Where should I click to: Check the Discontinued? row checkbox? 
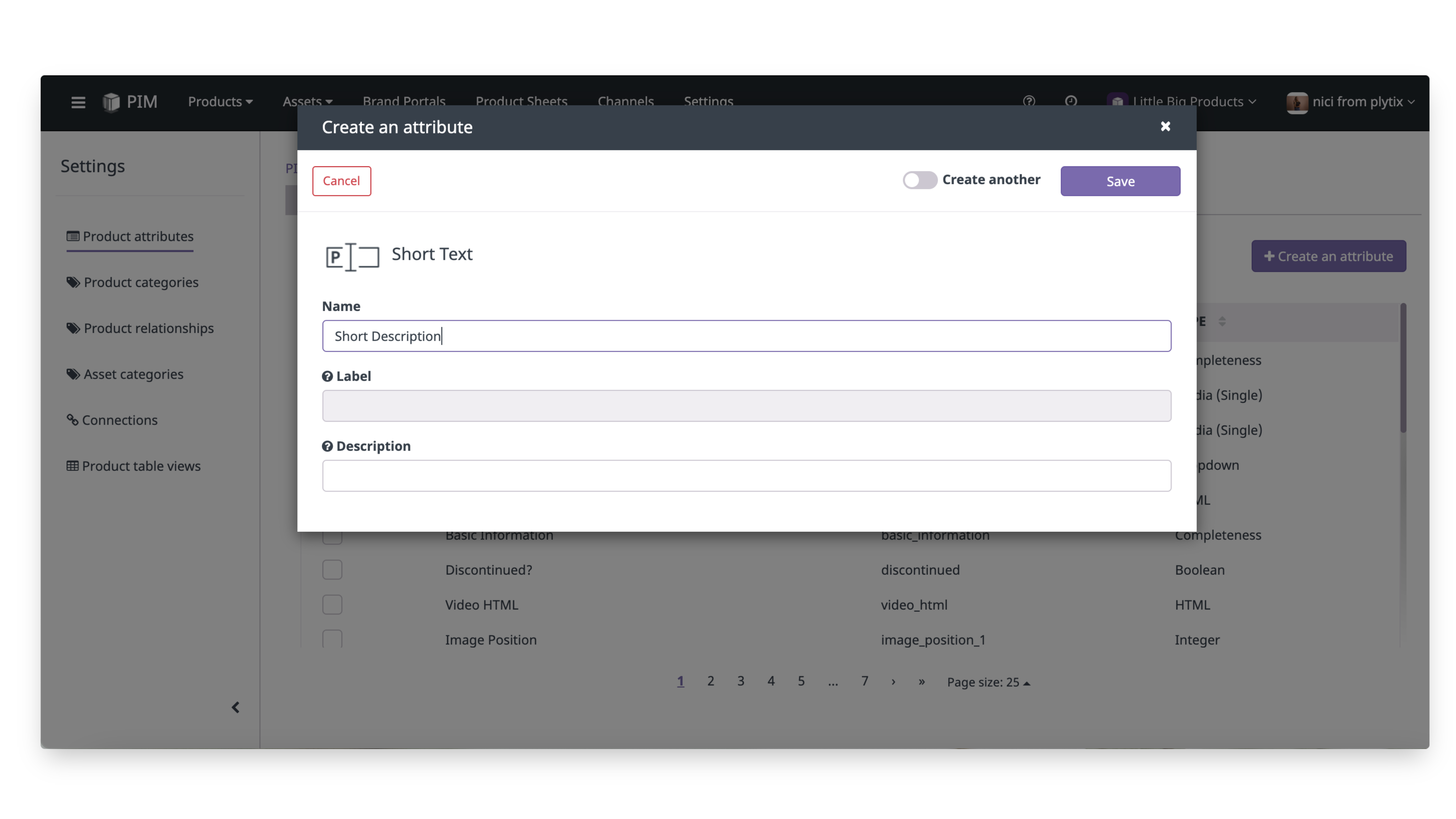tap(332, 570)
